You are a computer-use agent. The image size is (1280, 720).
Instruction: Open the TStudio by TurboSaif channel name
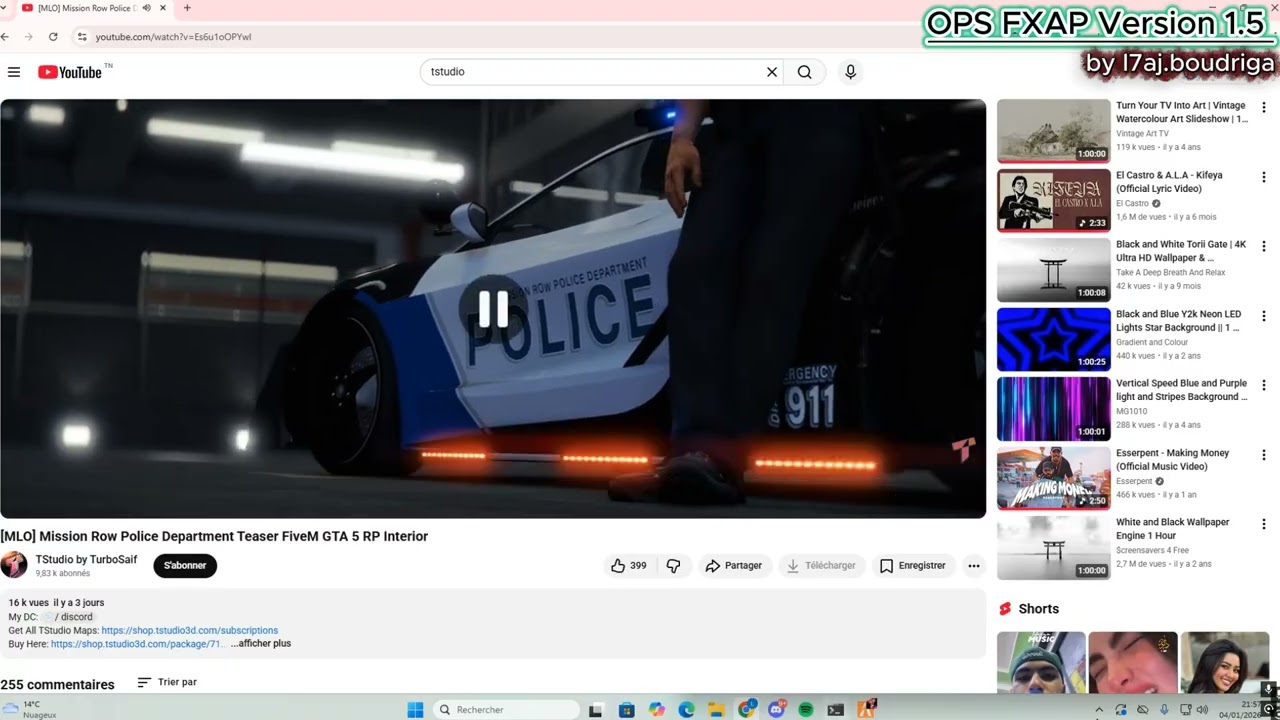[x=86, y=560]
